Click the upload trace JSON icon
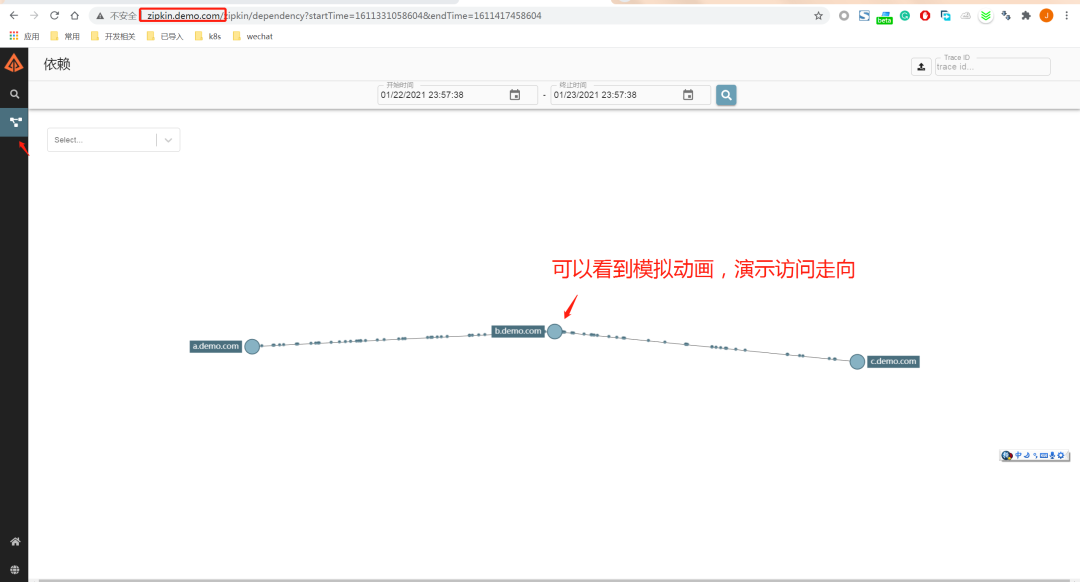The width and height of the screenshot is (1080, 582). [x=921, y=66]
